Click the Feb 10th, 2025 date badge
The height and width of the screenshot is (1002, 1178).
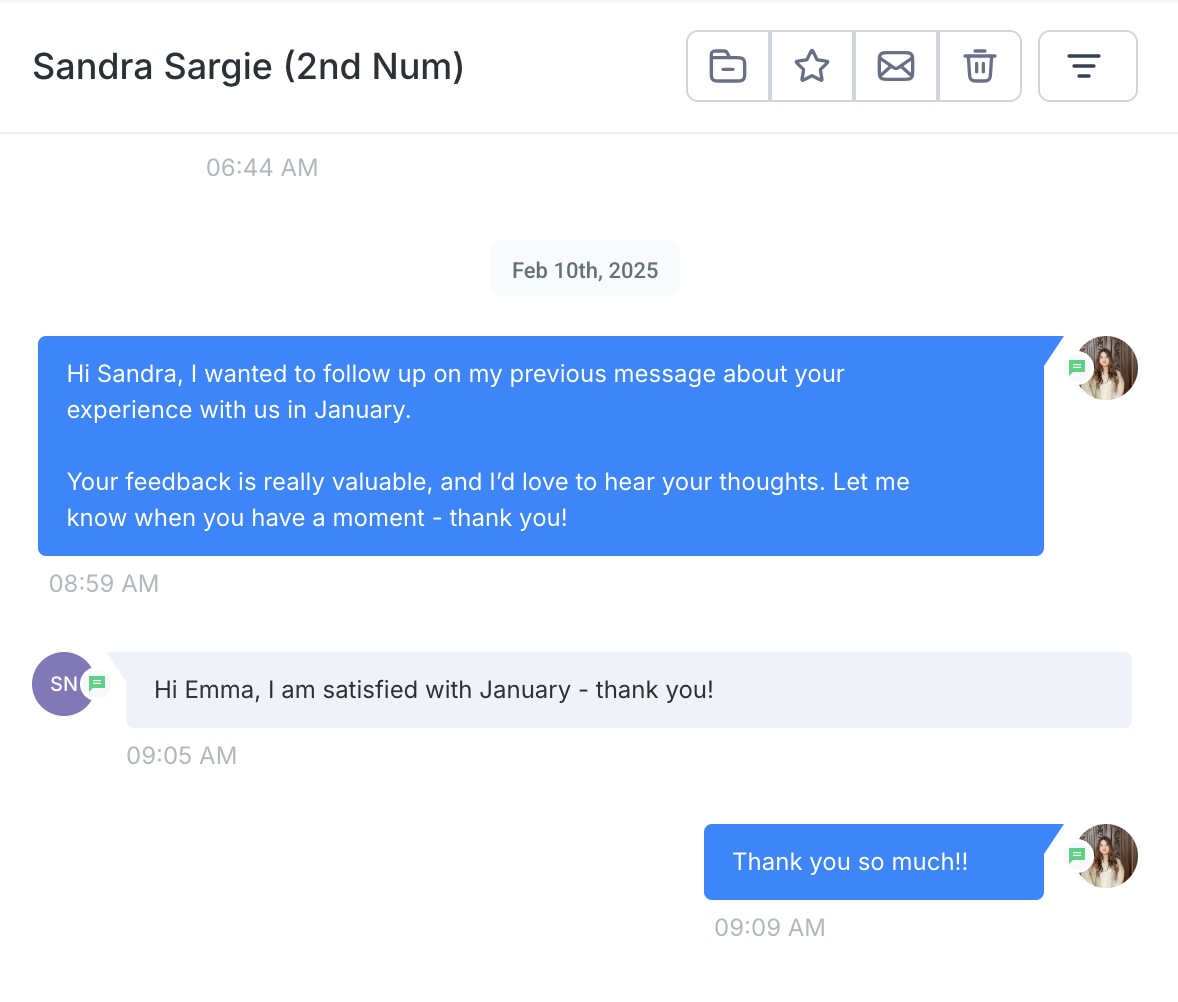pos(585,270)
